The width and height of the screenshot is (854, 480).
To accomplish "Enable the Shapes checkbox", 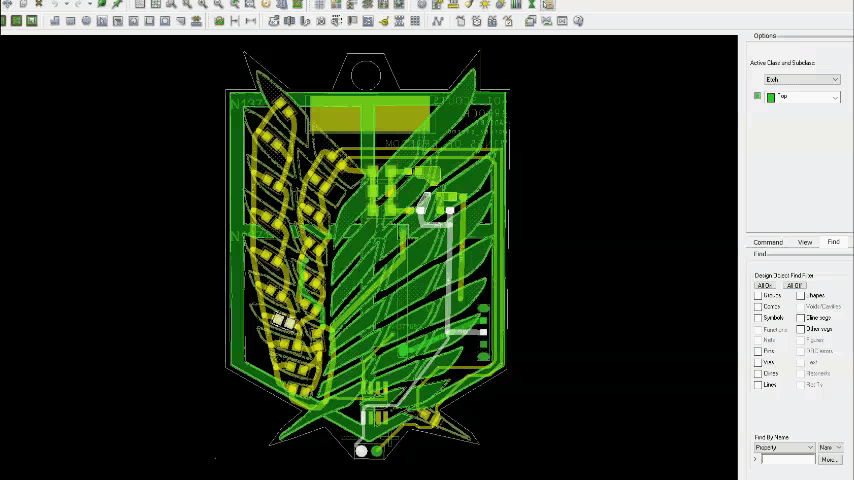I will pos(801,295).
